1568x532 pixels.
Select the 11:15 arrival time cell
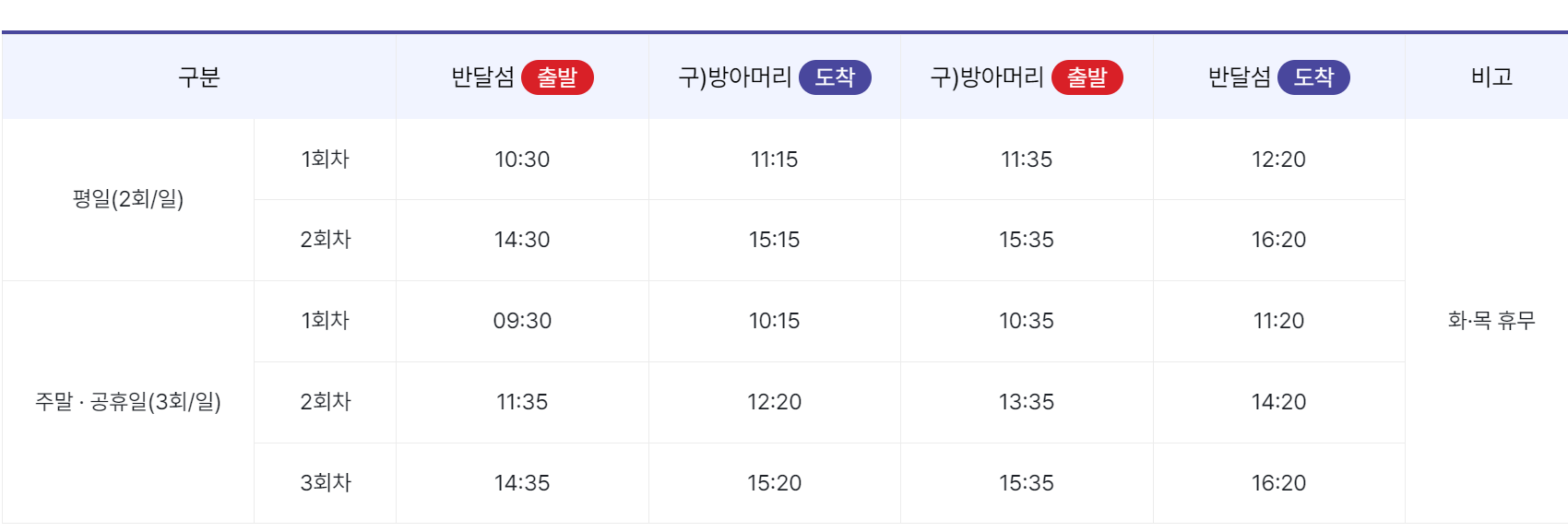(774, 160)
